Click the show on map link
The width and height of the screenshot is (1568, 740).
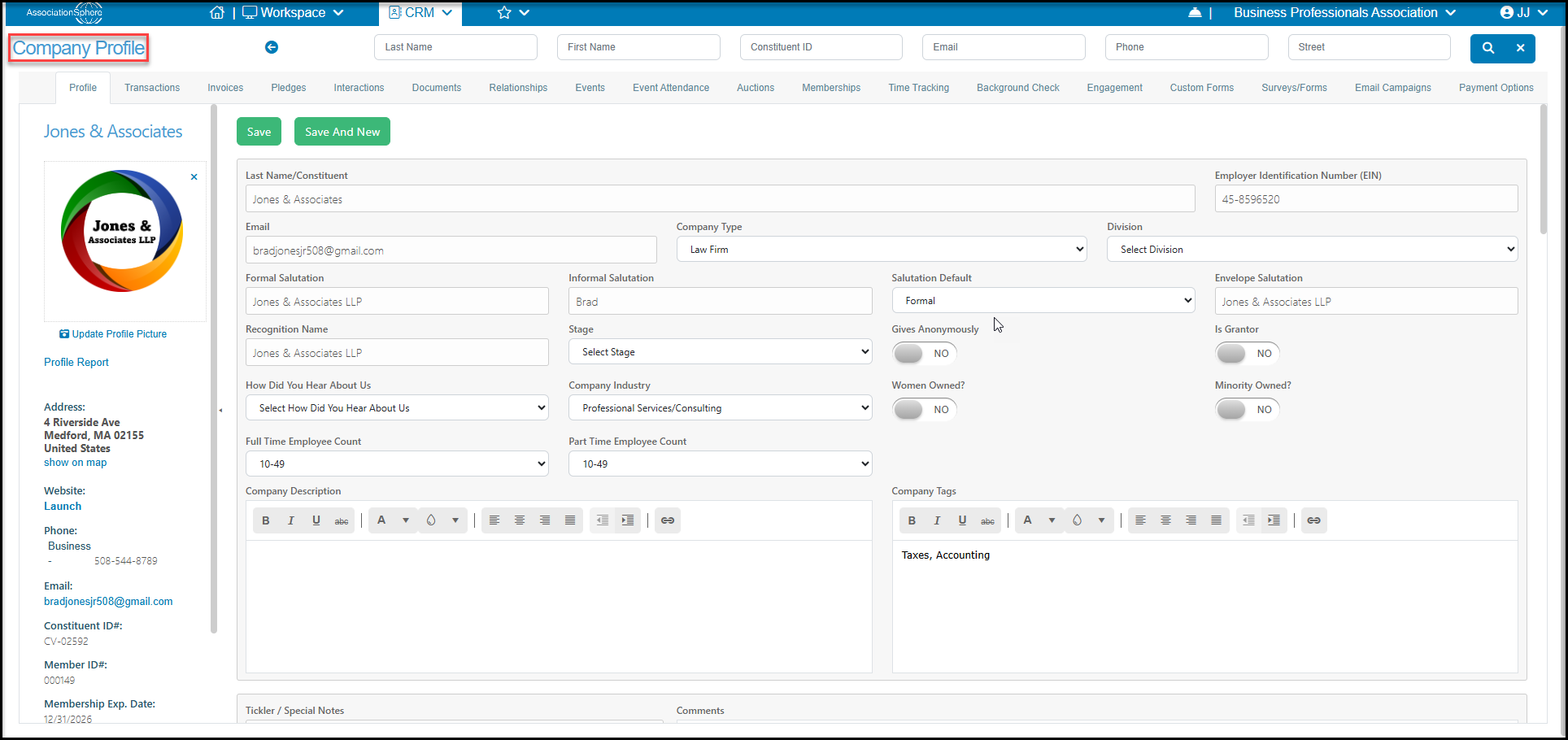point(76,463)
